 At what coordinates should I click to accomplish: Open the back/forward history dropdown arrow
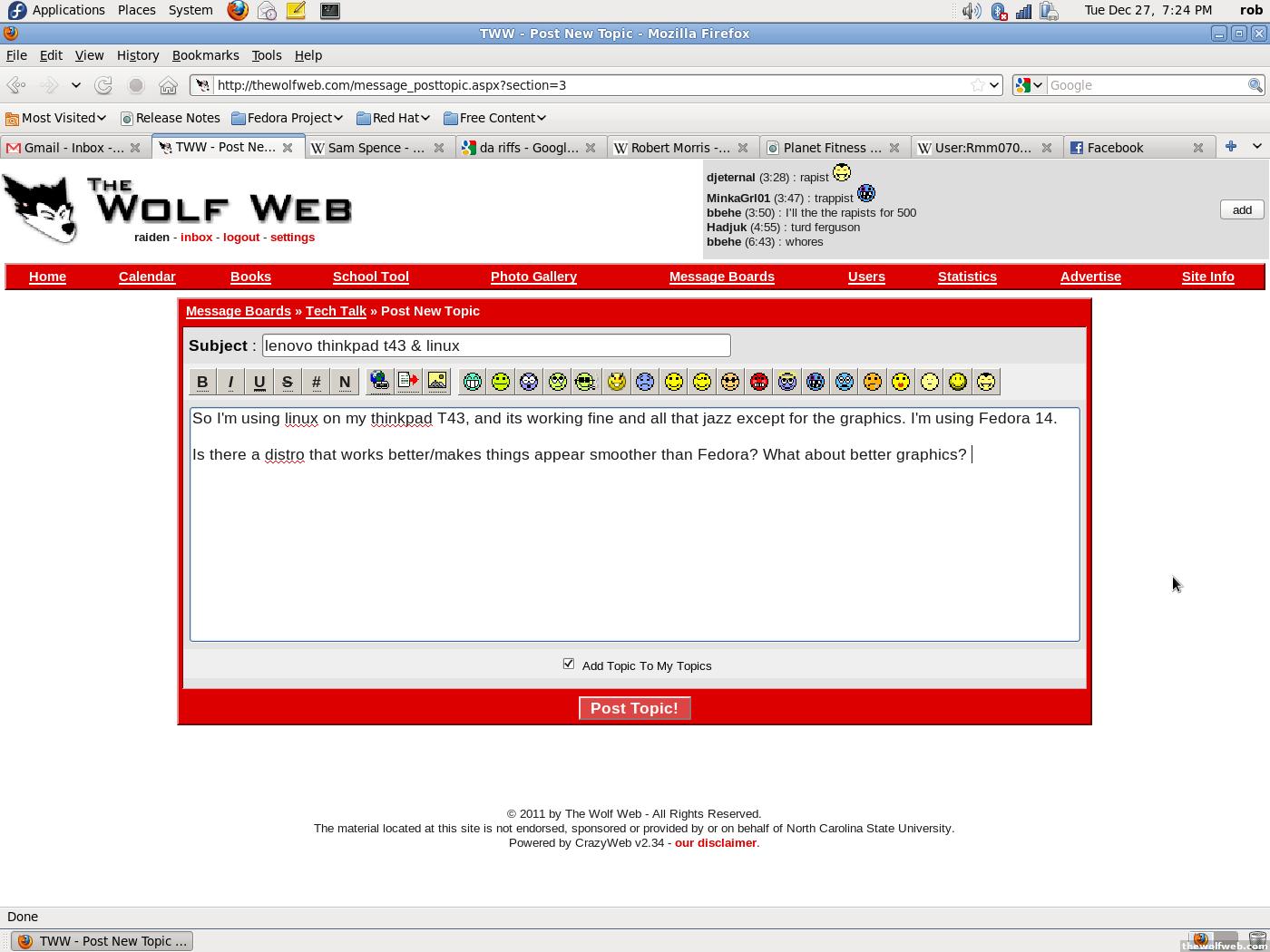point(76,85)
